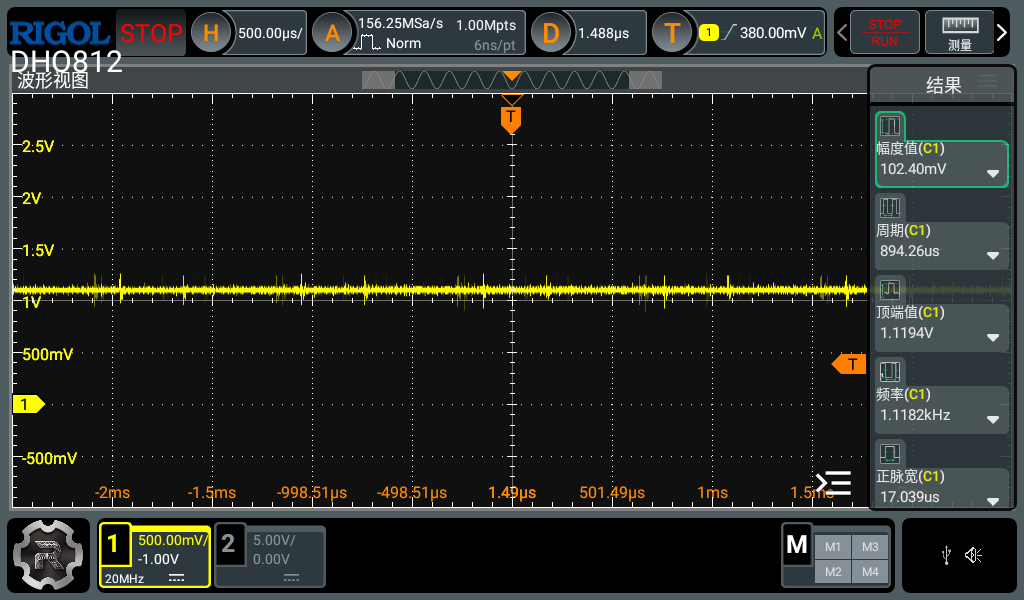The height and width of the screenshot is (600, 1024).
Task: Select the channel 2 5.00V/ scale label
Action: pos(274,540)
